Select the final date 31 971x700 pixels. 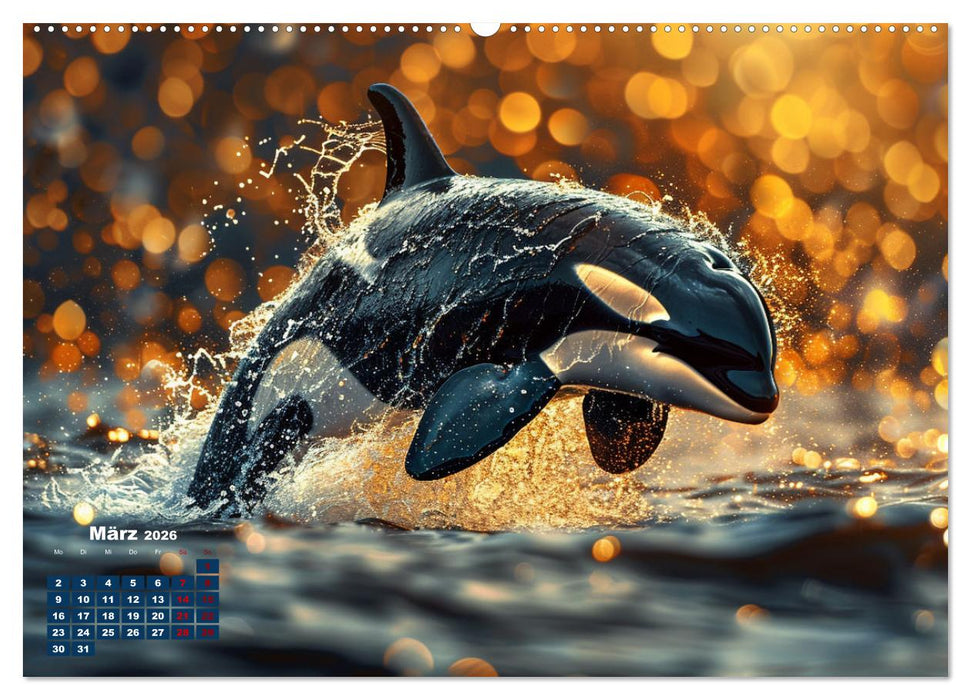[x=83, y=649]
